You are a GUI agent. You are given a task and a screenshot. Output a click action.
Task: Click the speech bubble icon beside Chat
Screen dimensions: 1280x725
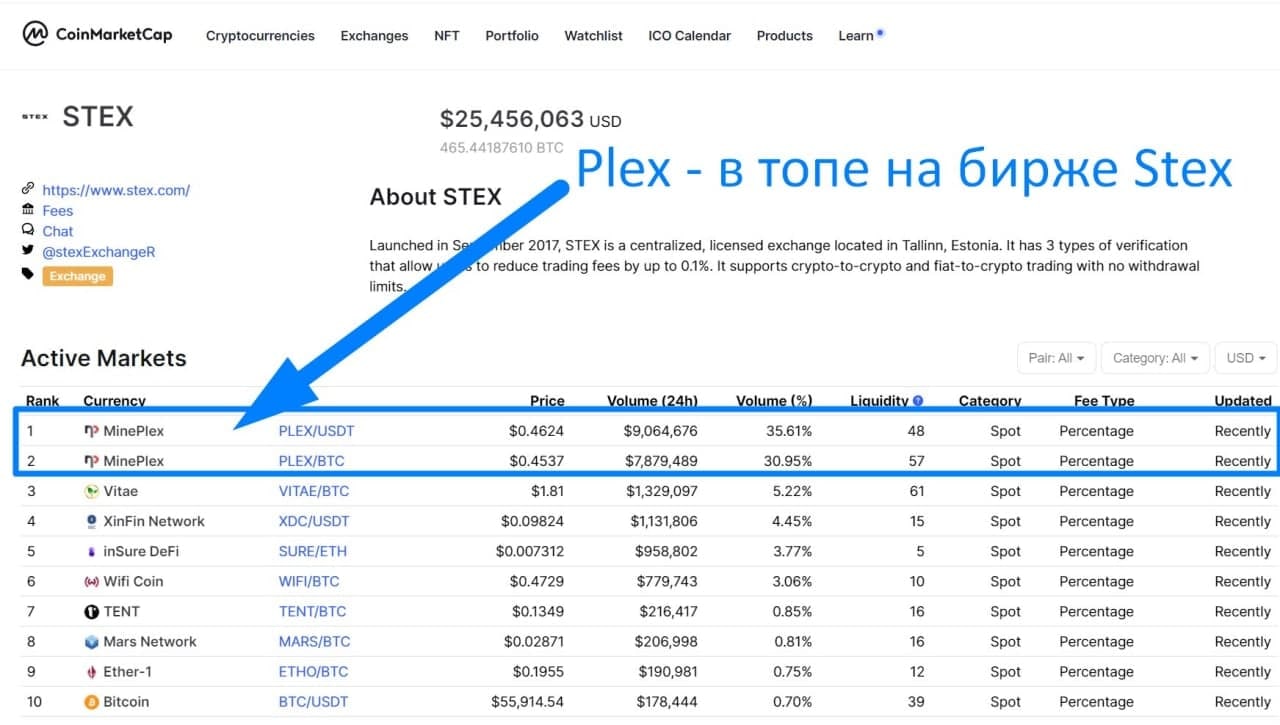28,231
